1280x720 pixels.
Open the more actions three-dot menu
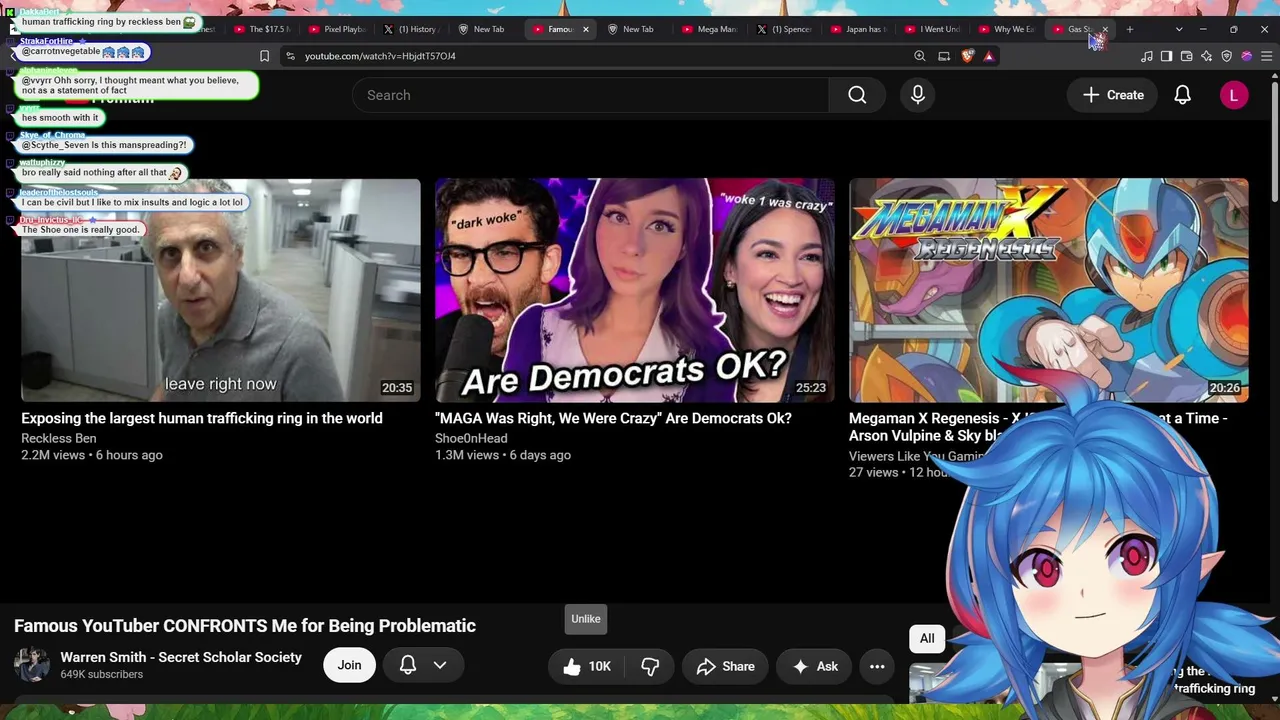(877, 666)
